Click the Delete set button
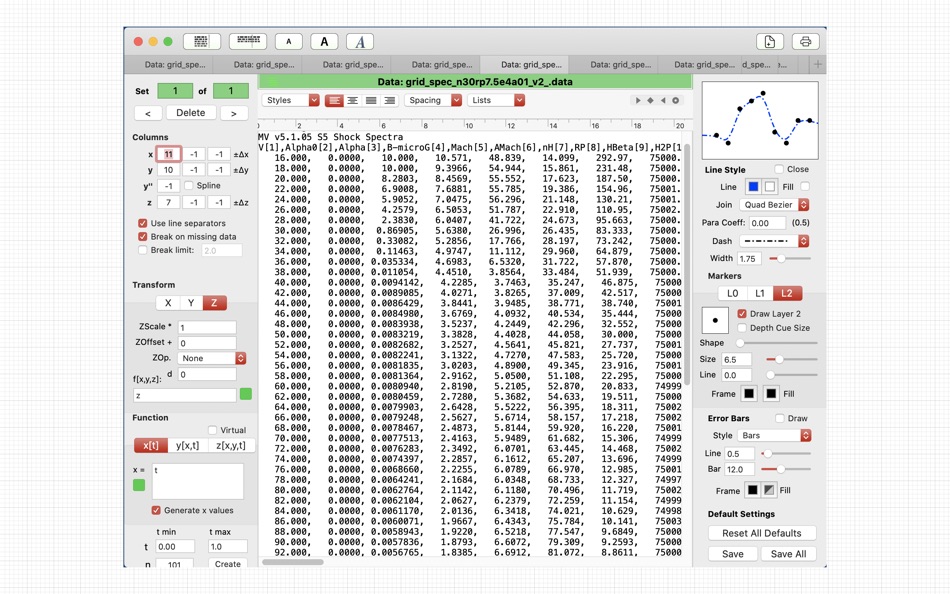Screen dimensions: 950x594 tap(191, 113)
